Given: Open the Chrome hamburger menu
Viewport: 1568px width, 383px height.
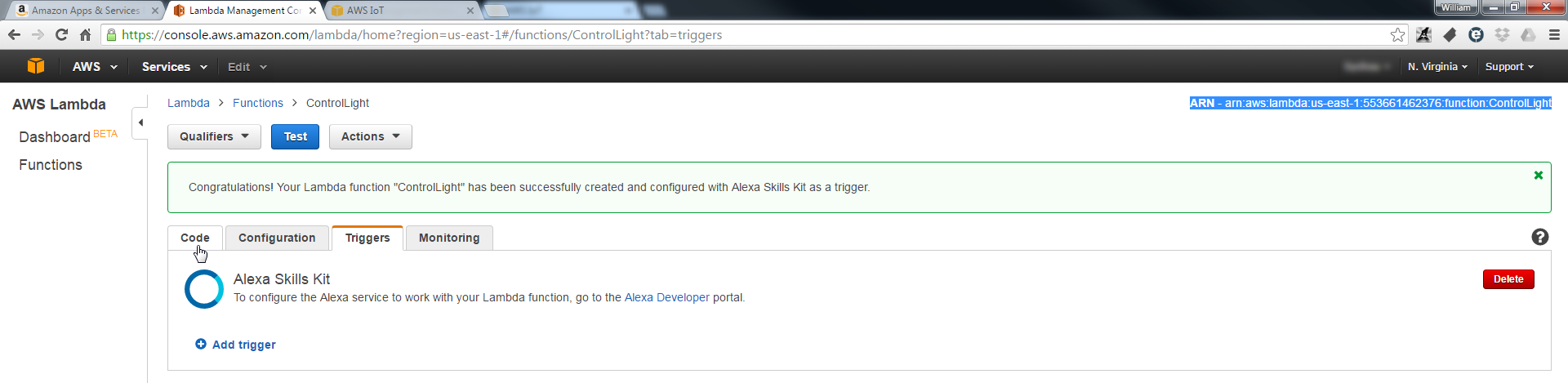Looking at the screenshot, I should [1554, 34].
